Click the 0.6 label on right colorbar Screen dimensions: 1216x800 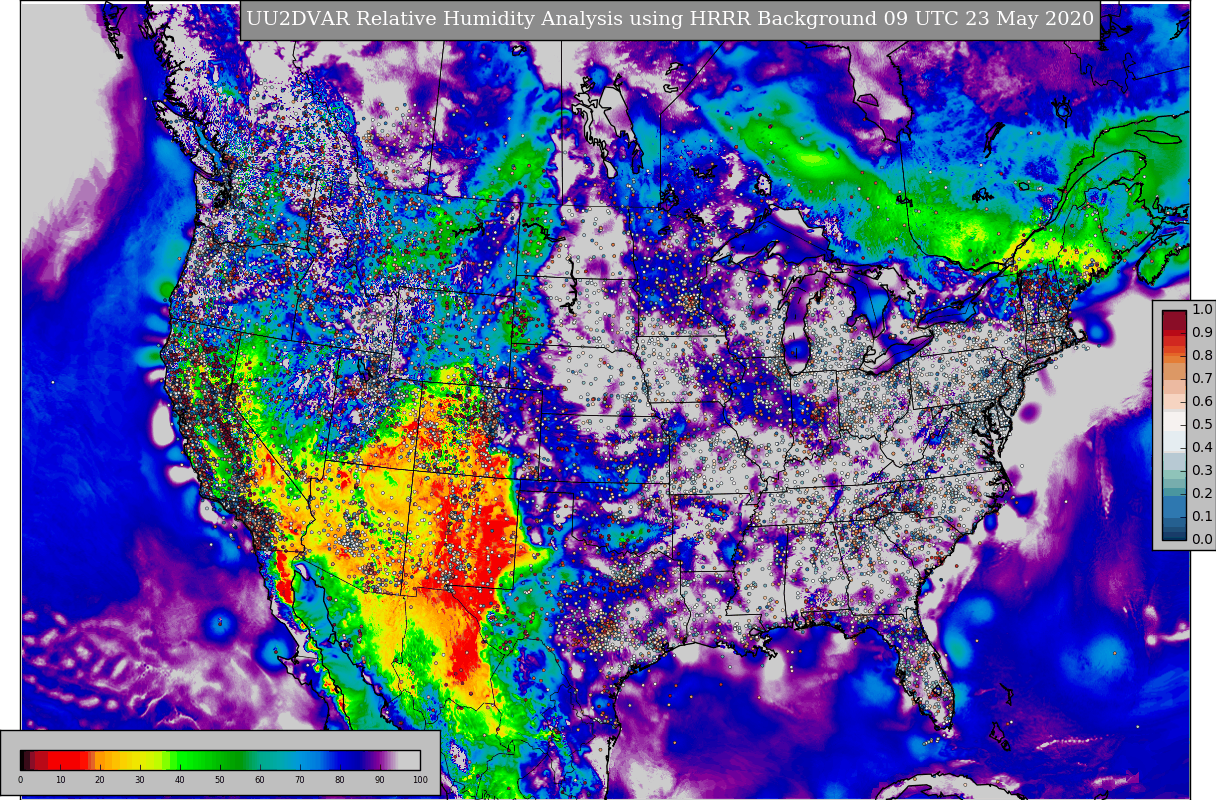pos(1202,401)
